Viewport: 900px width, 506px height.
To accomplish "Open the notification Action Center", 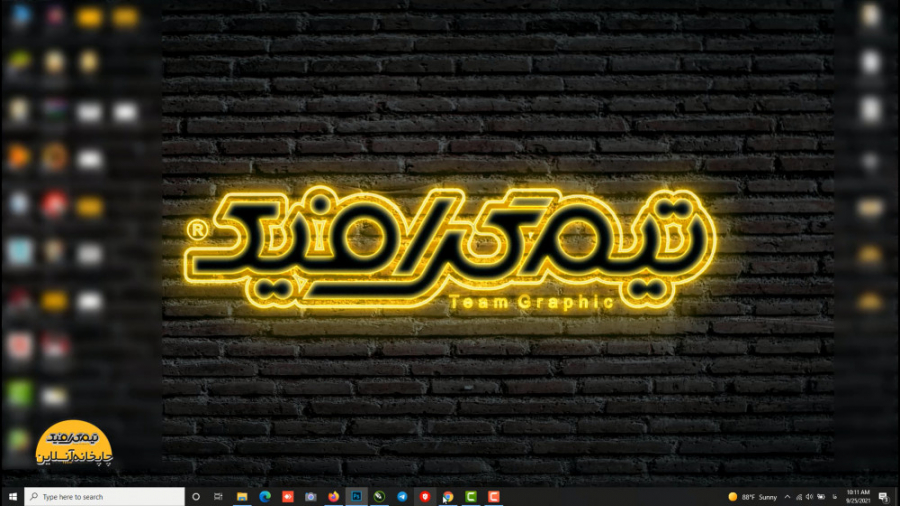I will [884, 497].
